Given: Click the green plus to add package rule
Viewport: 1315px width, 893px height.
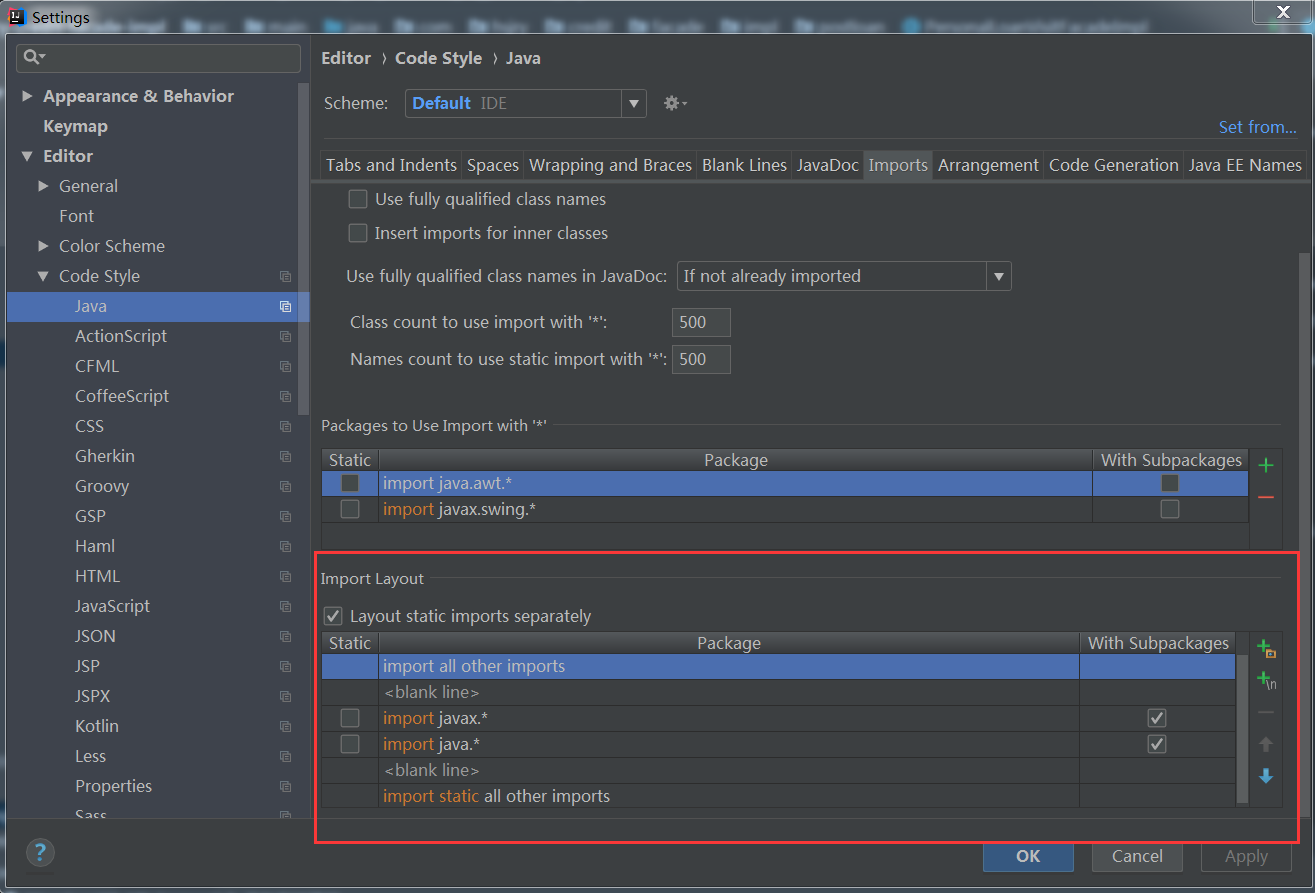Looking at the screenshot, I should coord(1266,464).
